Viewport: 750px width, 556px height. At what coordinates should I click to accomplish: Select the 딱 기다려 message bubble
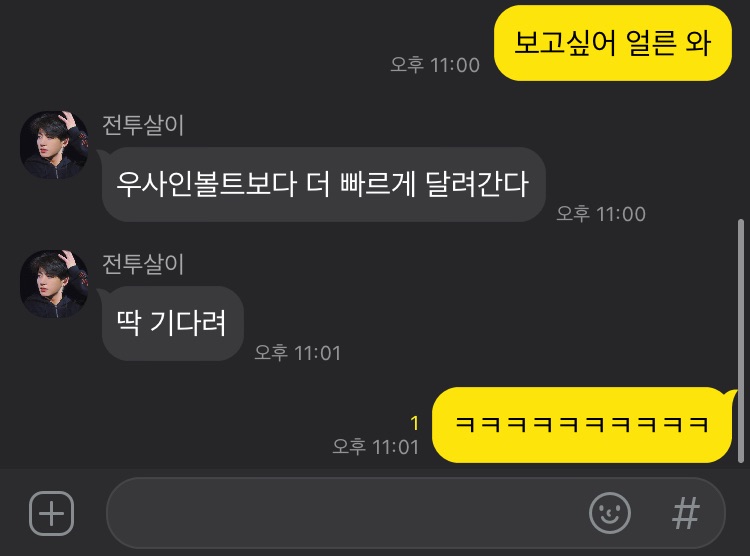click(173, 323)
